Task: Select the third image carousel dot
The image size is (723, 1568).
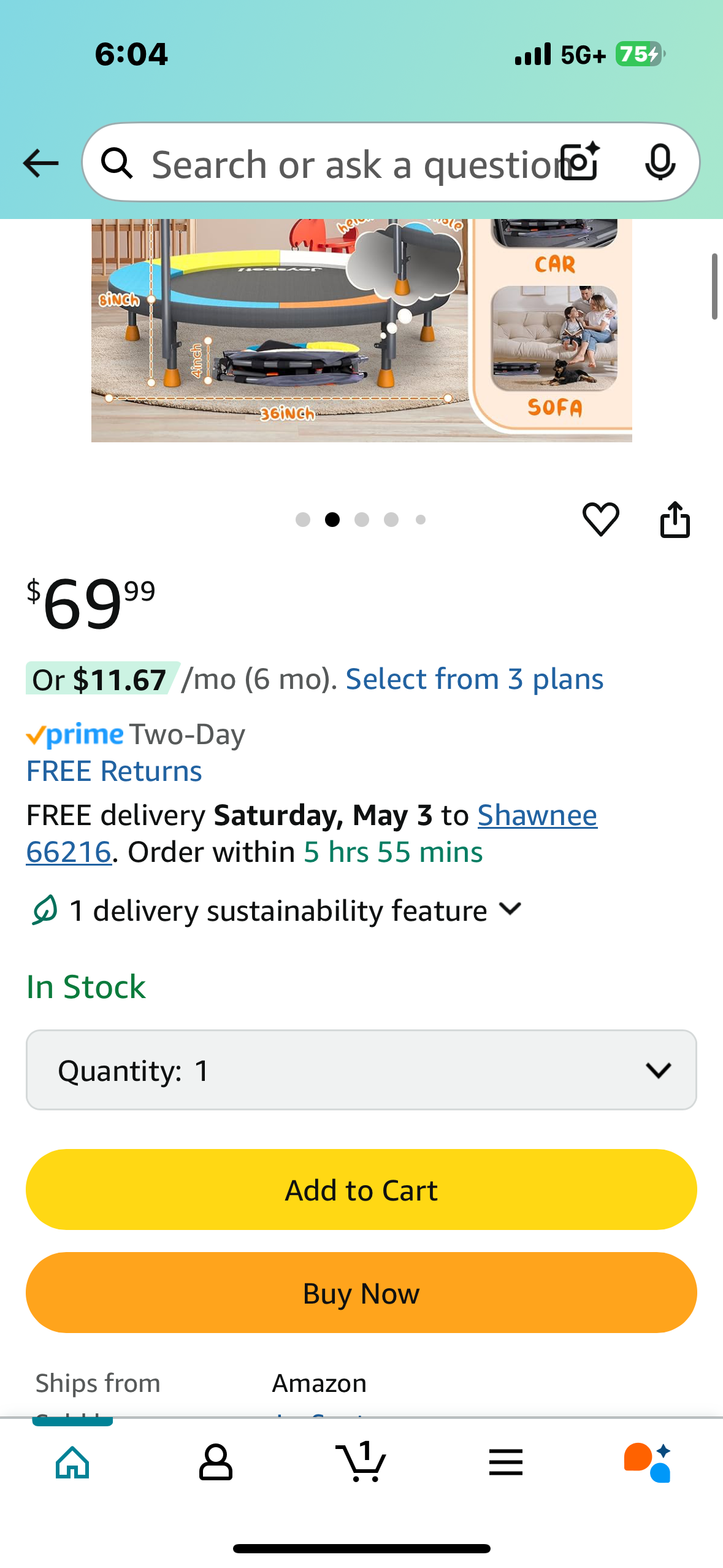Action: 362,520
